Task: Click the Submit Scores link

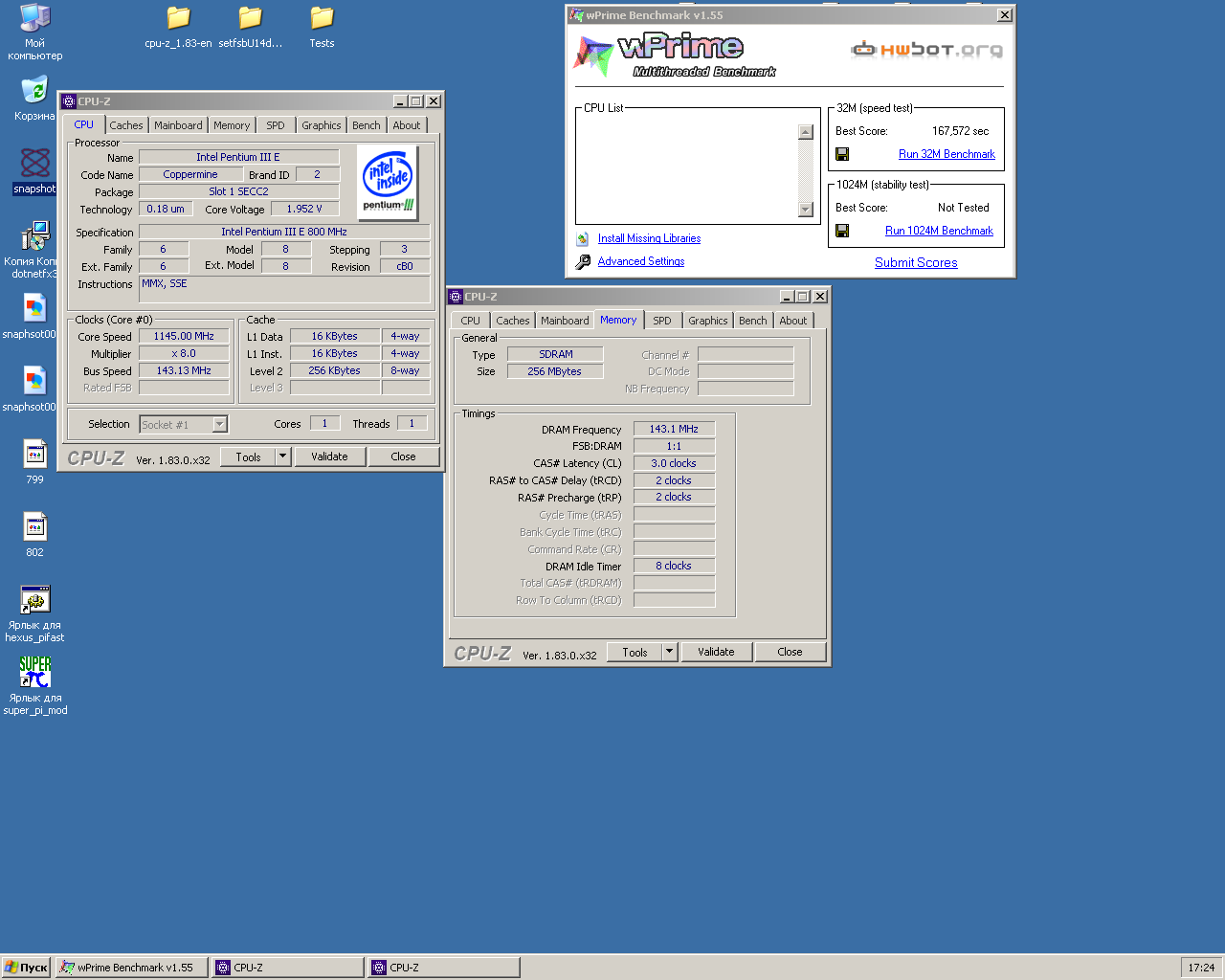Action: 916,262
